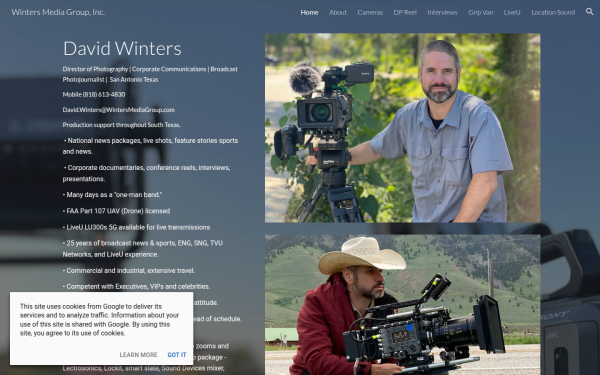Viewport: 600px width, 375px height.
Task: Click the 'Corporate documentaries' bullet
Action: (146, 173)
